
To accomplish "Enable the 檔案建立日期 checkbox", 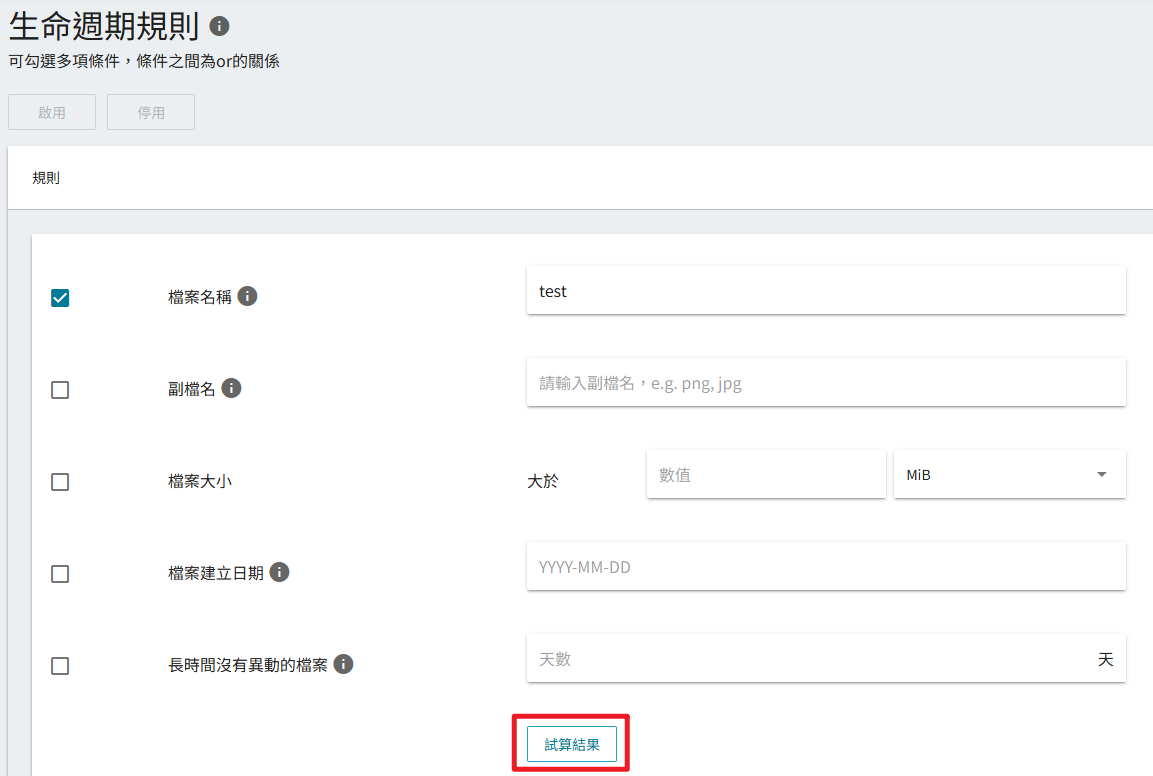I will (x=60, y=574).
